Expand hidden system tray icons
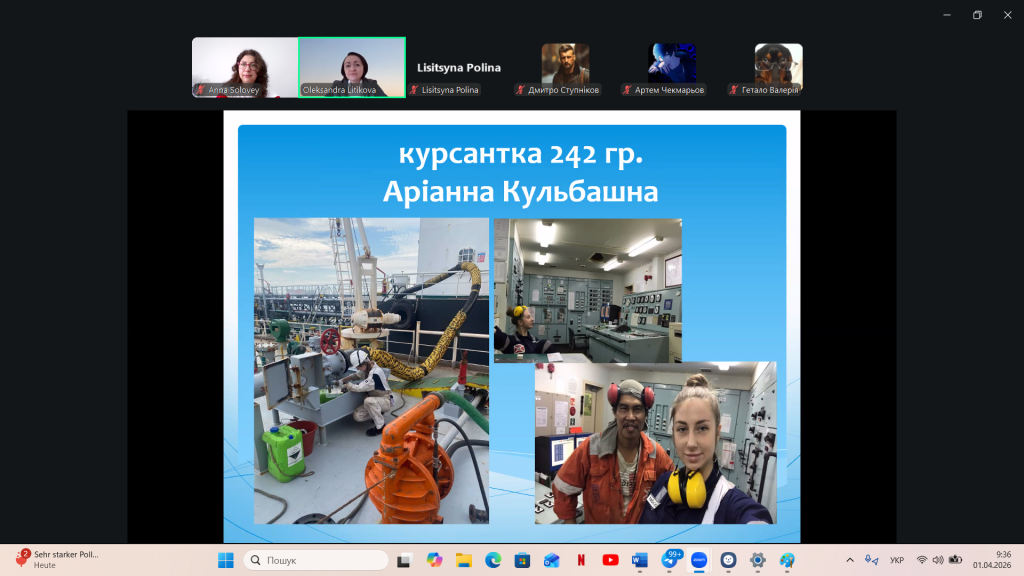 pyautogui.click(x=850, y=560)
